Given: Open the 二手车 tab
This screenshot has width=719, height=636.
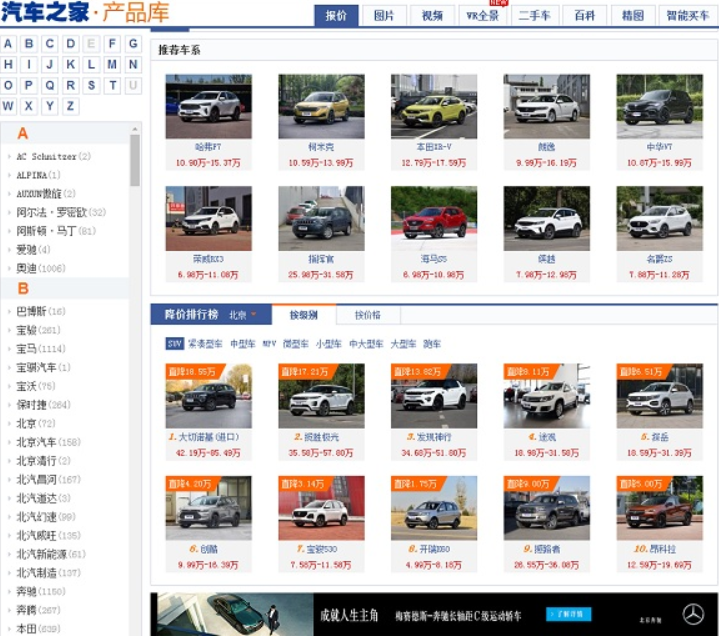Looking at the screenshot, I should (534, 16).
